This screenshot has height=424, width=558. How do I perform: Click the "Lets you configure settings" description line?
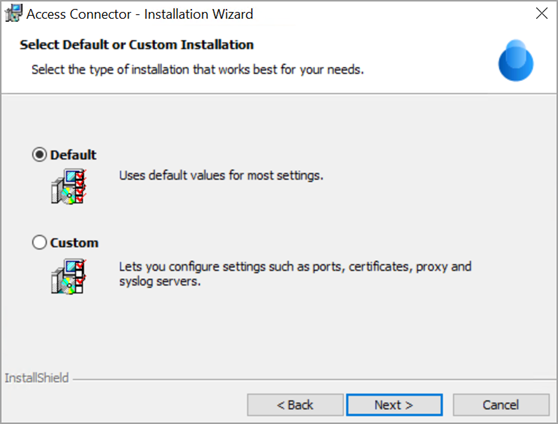(295, 266)
